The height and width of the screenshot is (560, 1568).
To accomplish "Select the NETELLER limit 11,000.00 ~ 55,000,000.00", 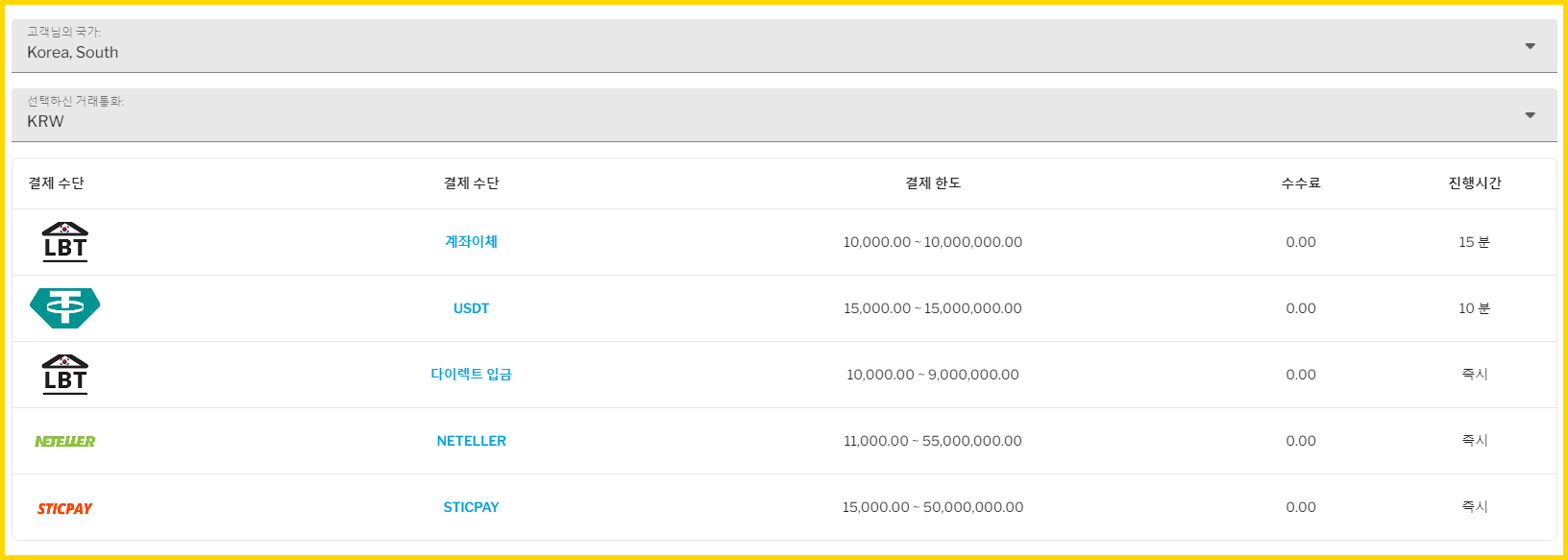I will [x=933, y=441].
